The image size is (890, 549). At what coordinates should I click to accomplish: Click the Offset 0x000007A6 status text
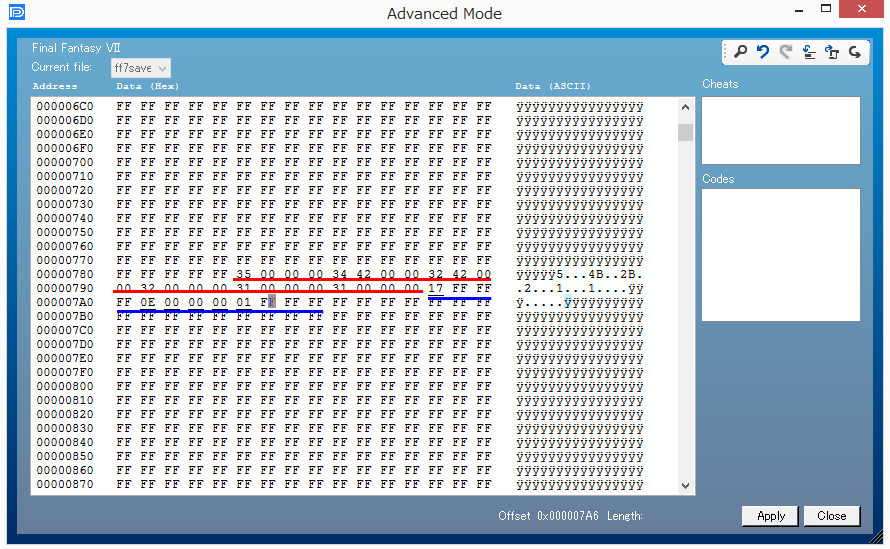(x=548, y=516)
